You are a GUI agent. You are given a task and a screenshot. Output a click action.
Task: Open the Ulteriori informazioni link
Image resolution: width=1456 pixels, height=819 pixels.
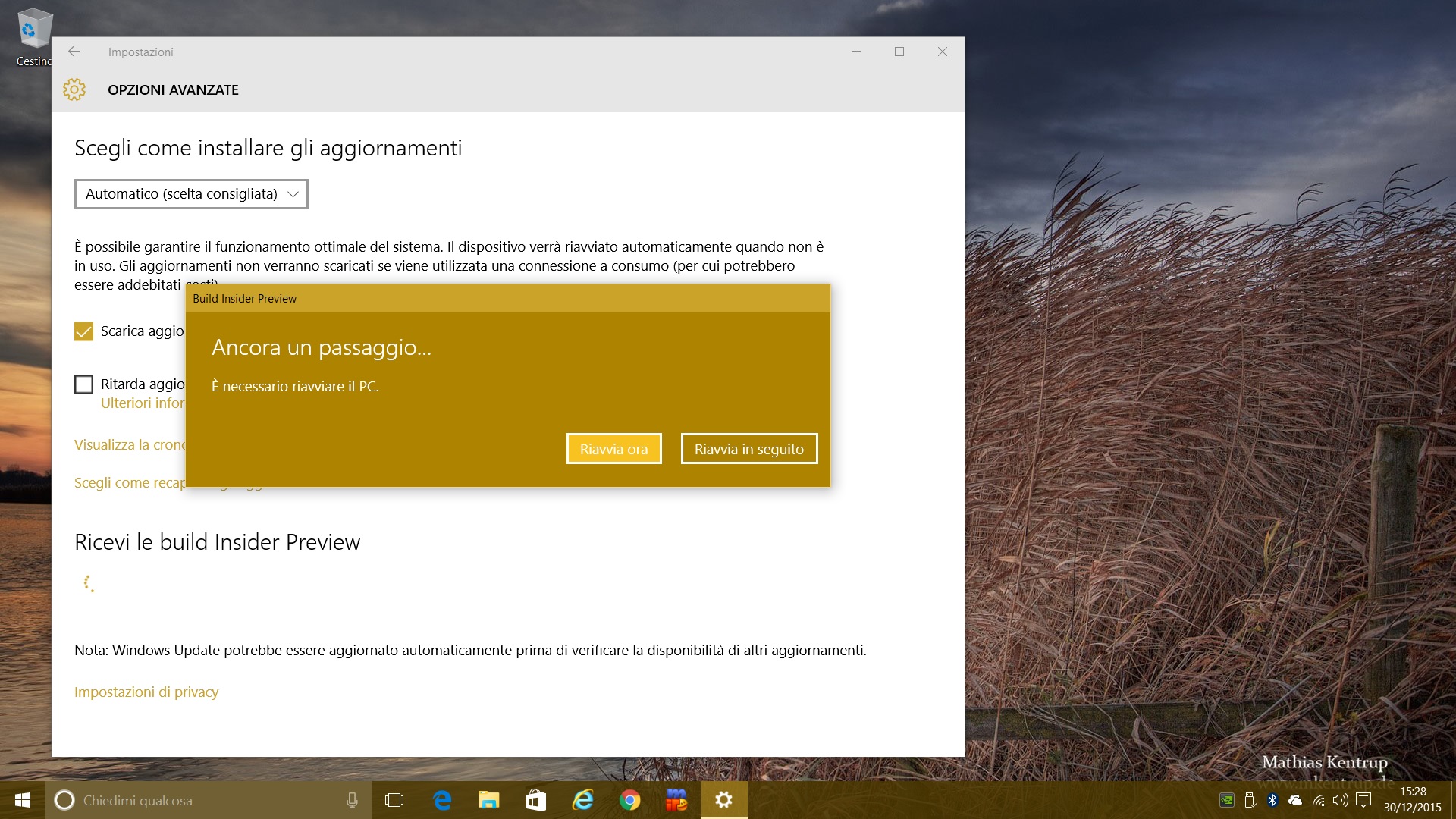[143, 403]
